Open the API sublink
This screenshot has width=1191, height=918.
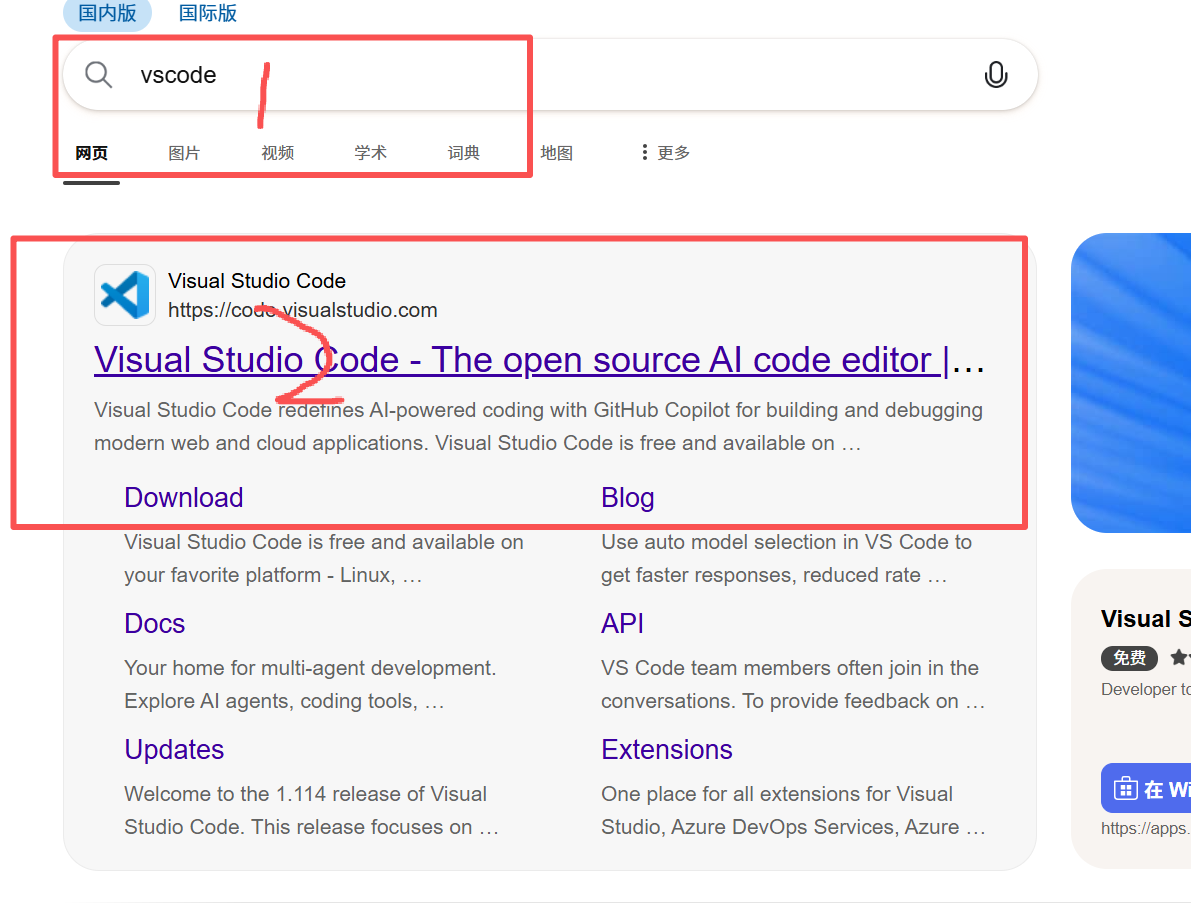click(622, 623)
